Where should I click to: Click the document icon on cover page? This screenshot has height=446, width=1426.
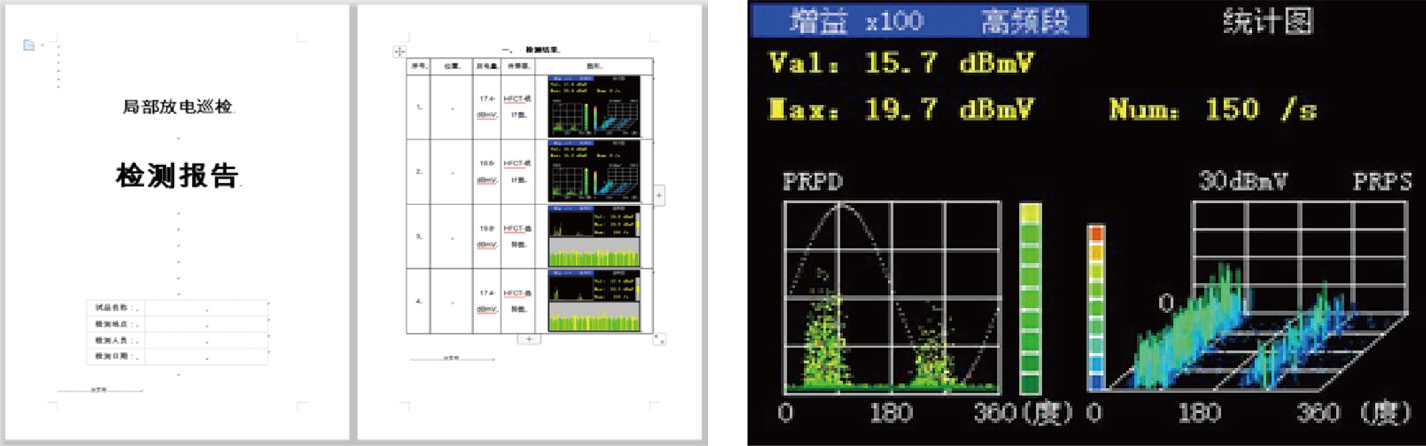29,45
